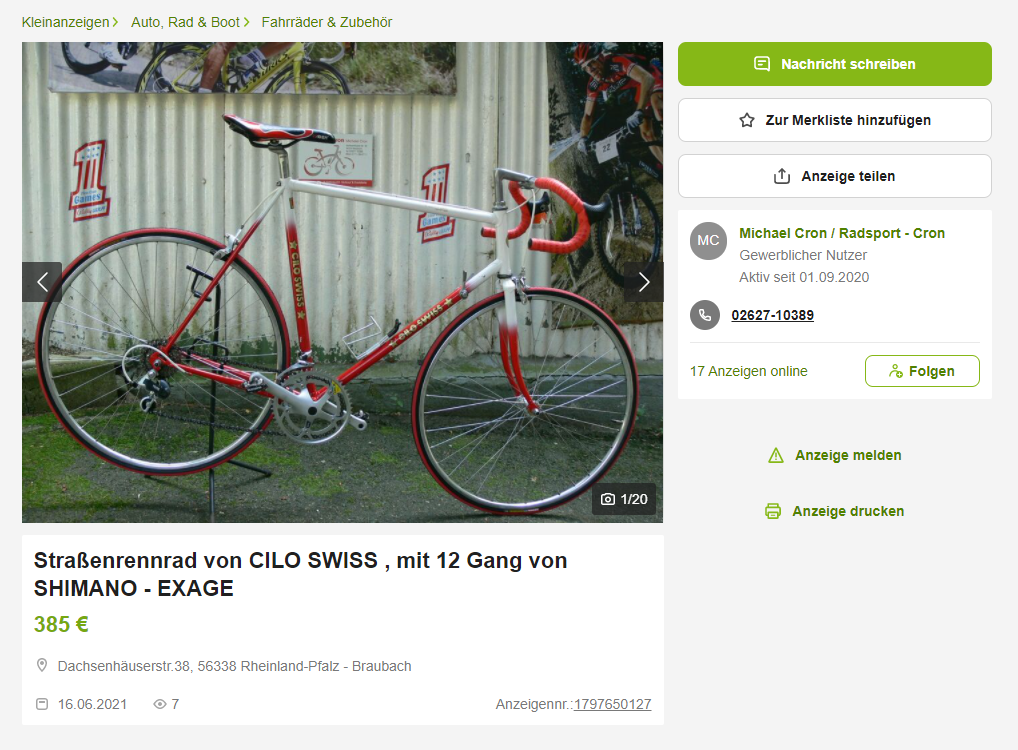Click the MC seller avatar
Viewport: 1018px width, 750px height.
click(708, 241)
